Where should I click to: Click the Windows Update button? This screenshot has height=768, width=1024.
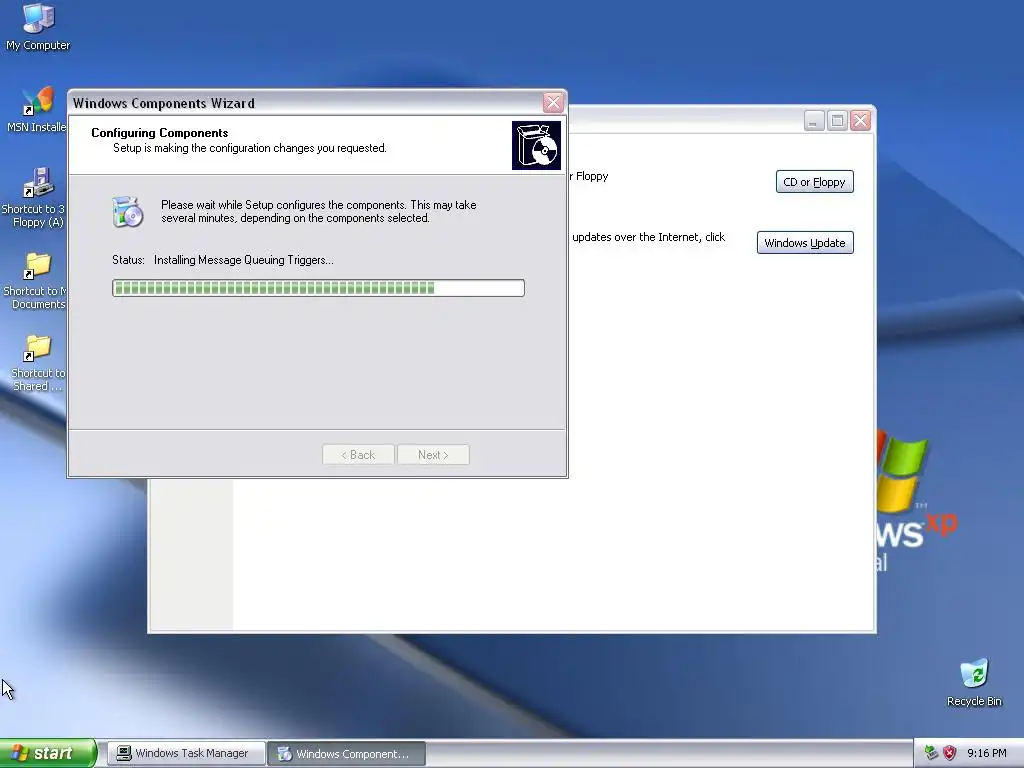(805, 242)
